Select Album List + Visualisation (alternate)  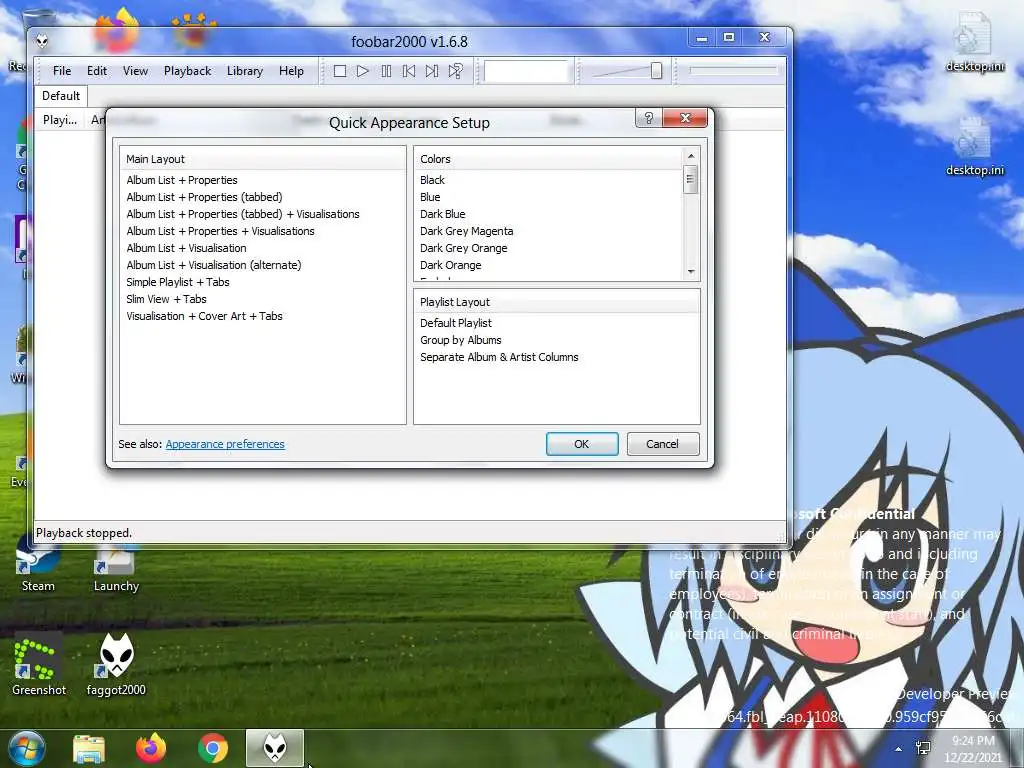tap(214, 265)
